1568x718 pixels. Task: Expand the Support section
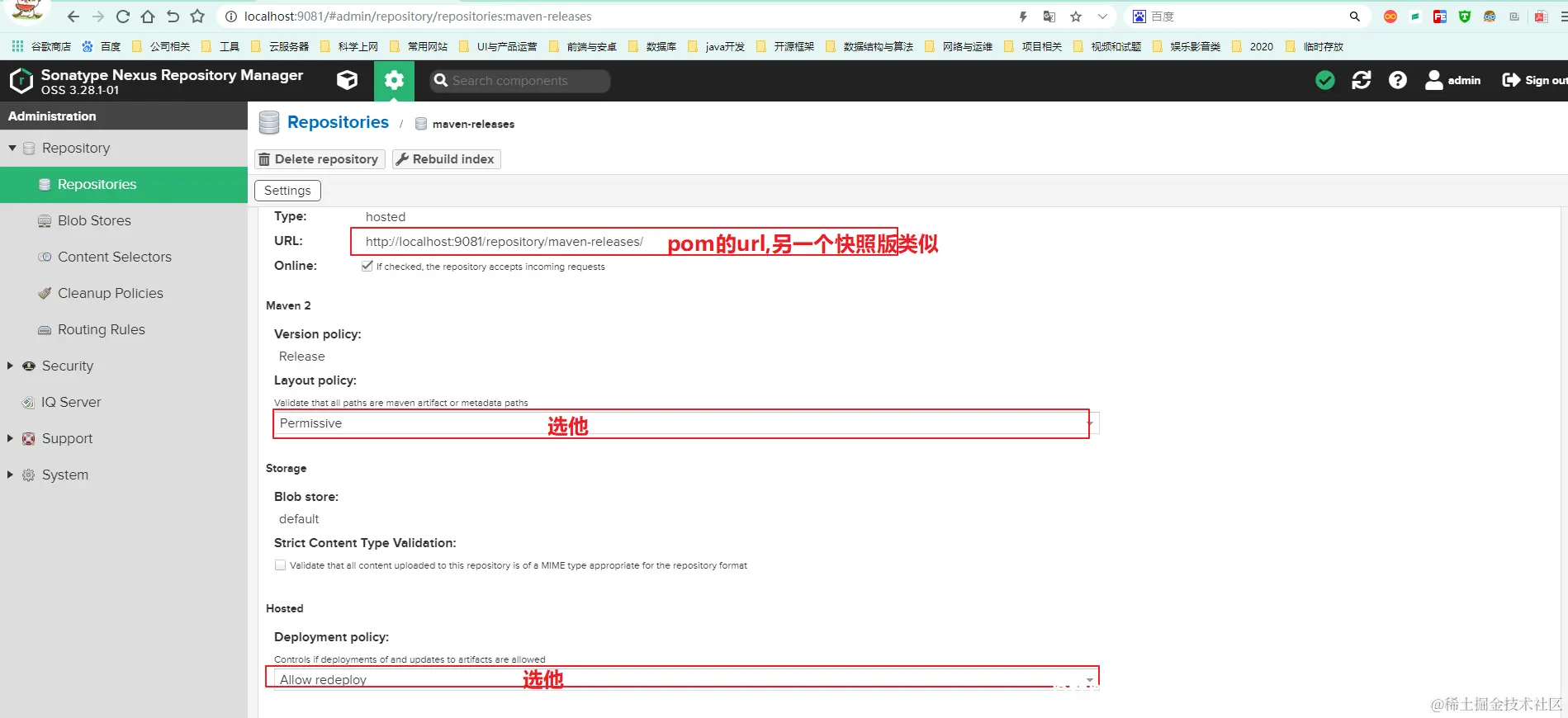(10, 438)
